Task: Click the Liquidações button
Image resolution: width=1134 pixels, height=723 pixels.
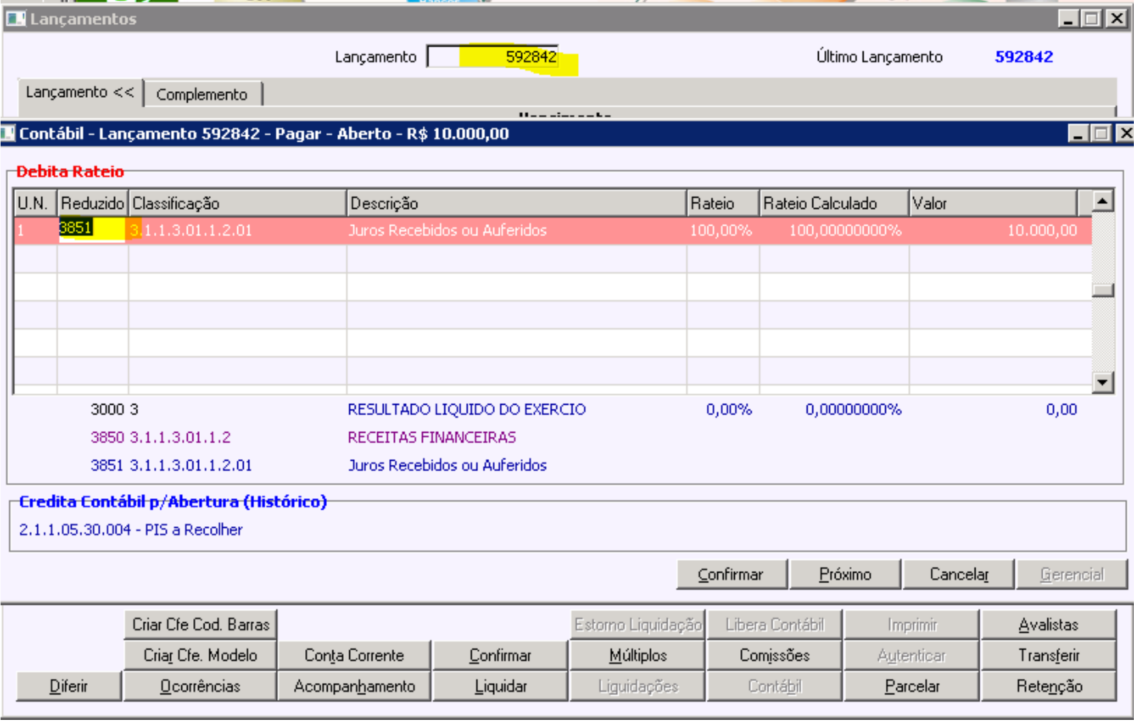Action: pyautogui.click(x=637, y=687)
